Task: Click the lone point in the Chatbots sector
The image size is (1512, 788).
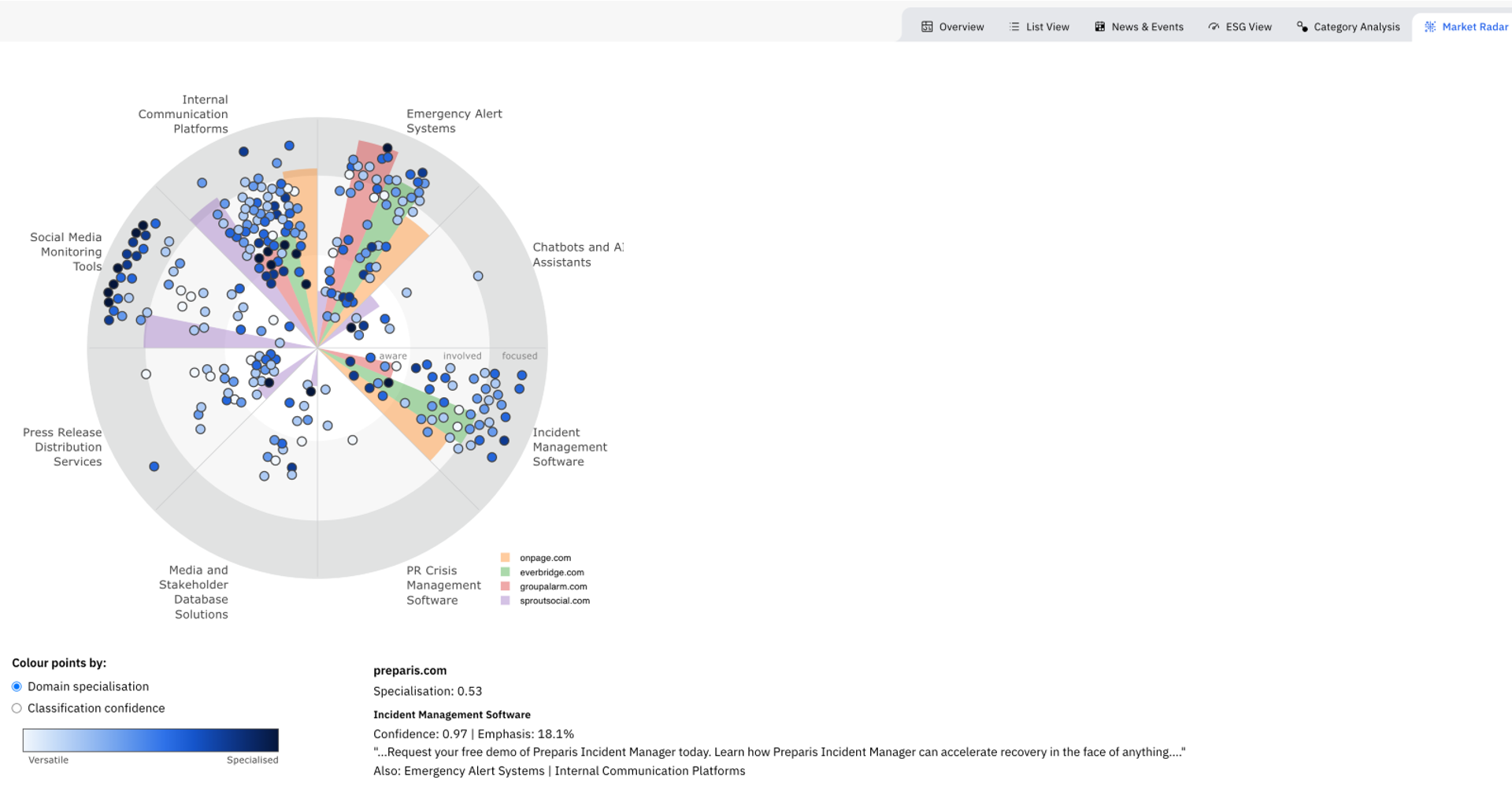Action: pyautogui.click(x=478, y=276)
